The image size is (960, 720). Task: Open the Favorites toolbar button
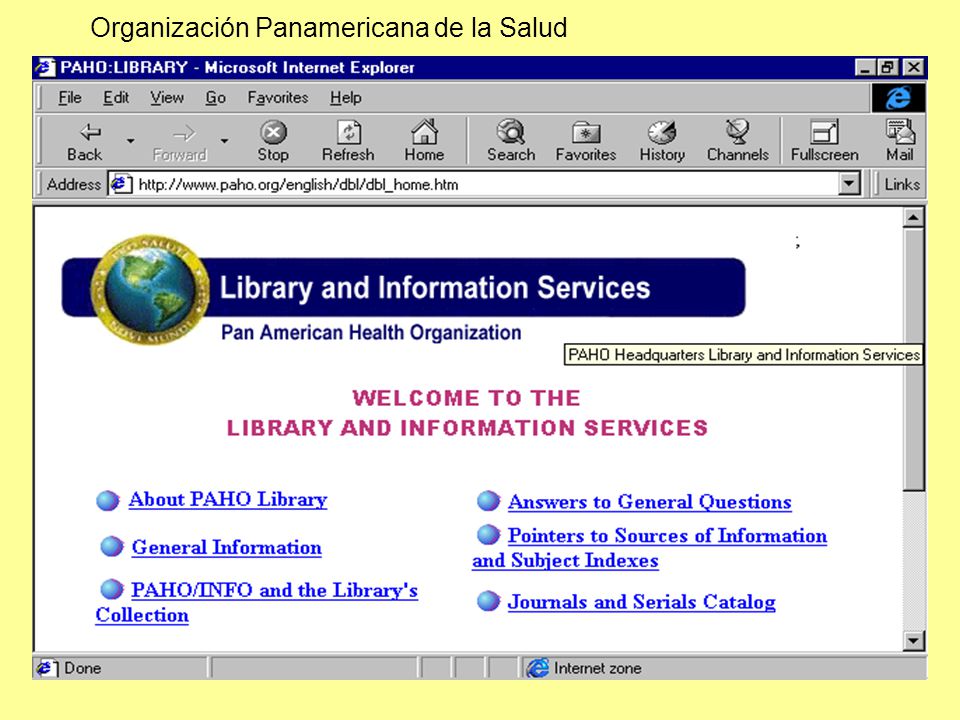[x=586, y=141]
